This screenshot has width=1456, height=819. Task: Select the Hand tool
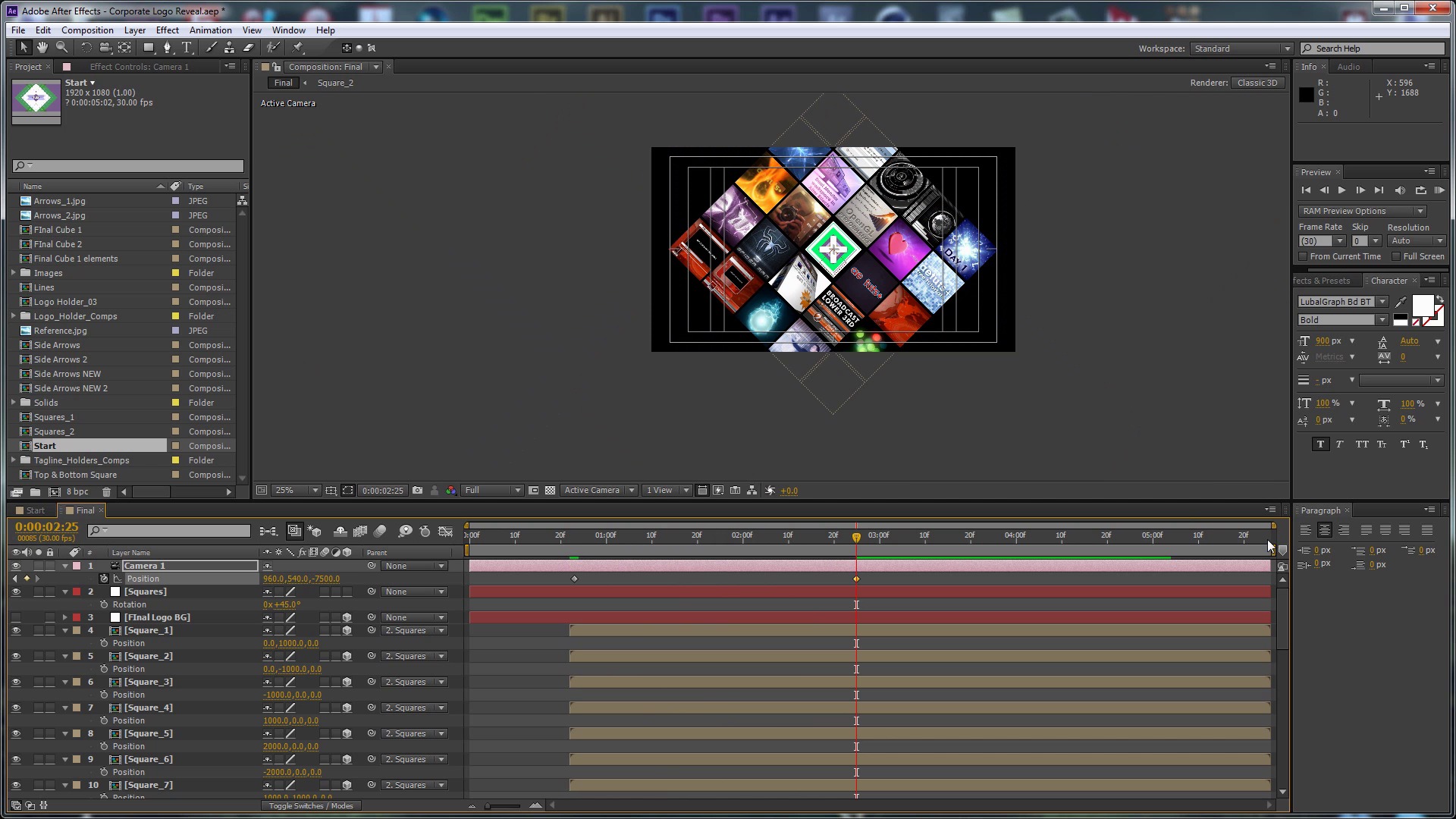click(x=42, y=48)
